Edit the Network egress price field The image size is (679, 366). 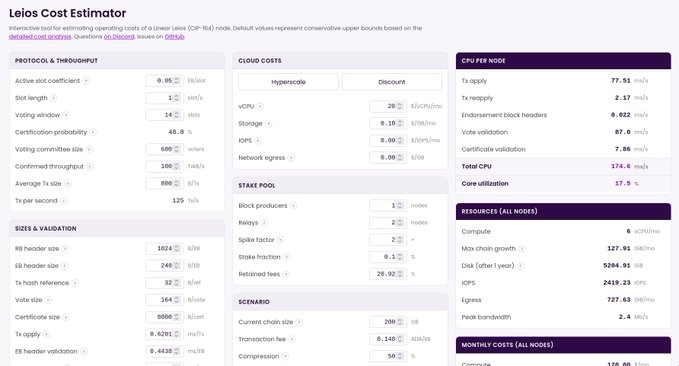[388, 158]
